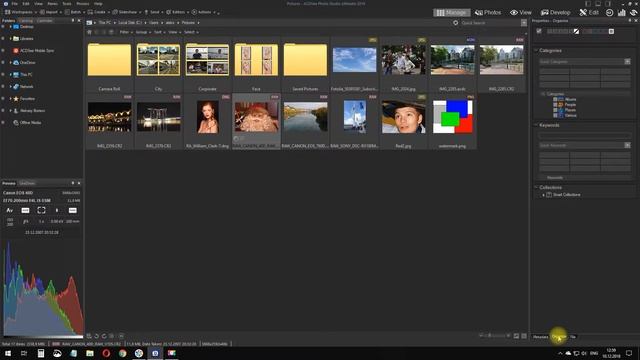Expand Smart Collections node
The height and width of the screenshot is (360, 640).
tap(543, 195)
